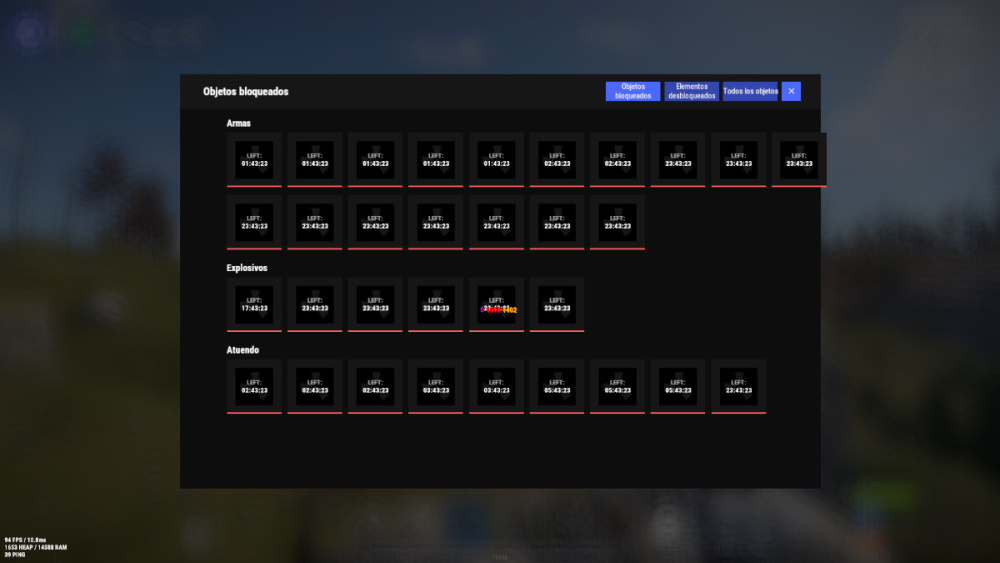Click the Armas category heading
Image resolution: width=1000 pixels, height=563 pixels.
tap(239, 123)
